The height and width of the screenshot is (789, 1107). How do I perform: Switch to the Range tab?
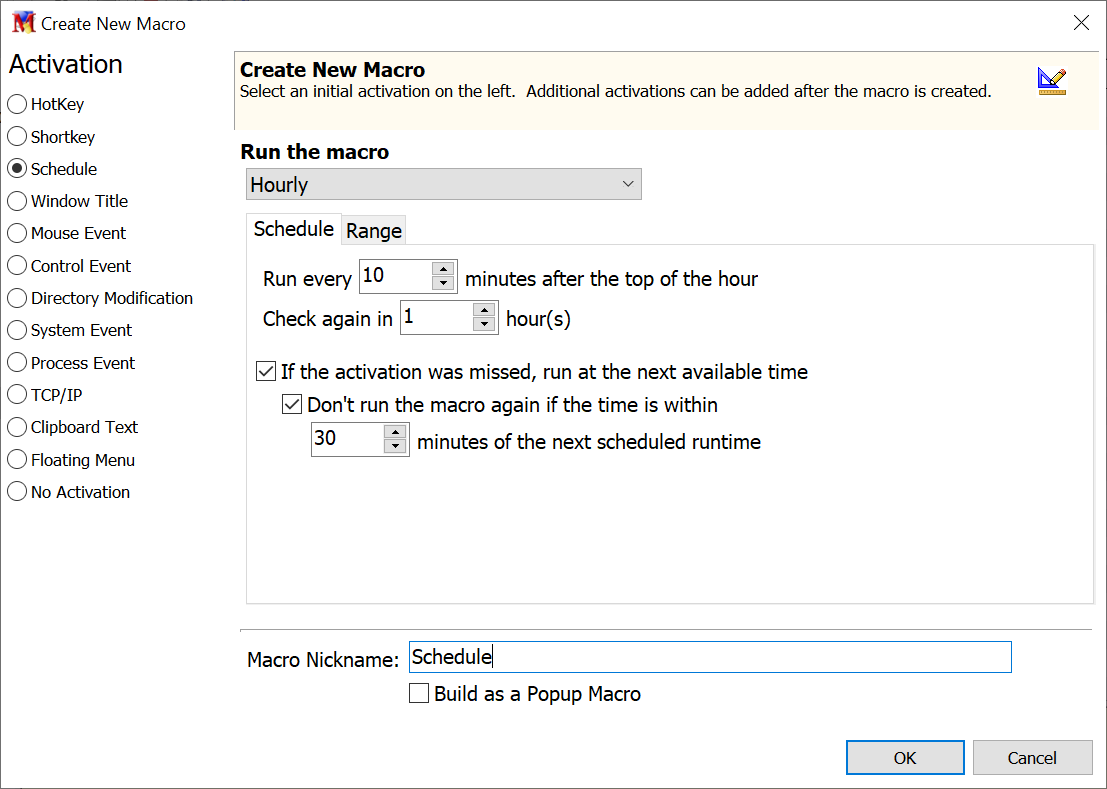(x=374, y=231)
